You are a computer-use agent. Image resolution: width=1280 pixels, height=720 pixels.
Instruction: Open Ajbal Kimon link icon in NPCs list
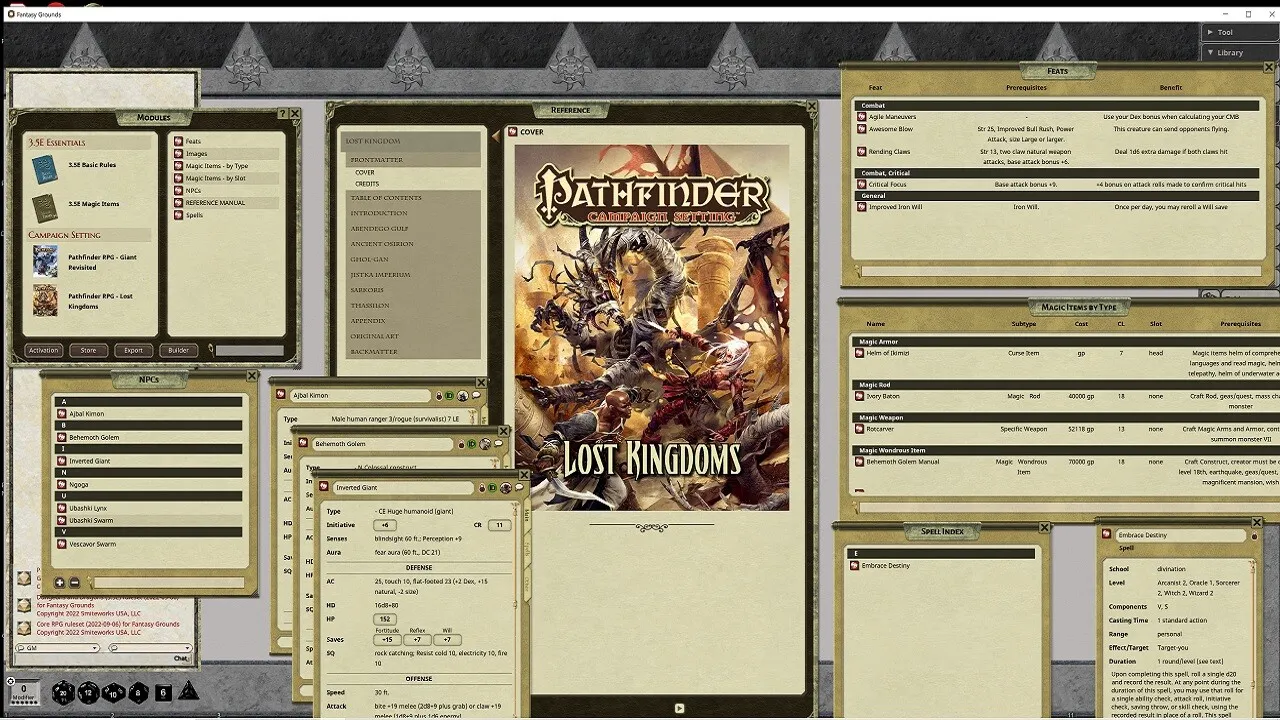point(63,413)
